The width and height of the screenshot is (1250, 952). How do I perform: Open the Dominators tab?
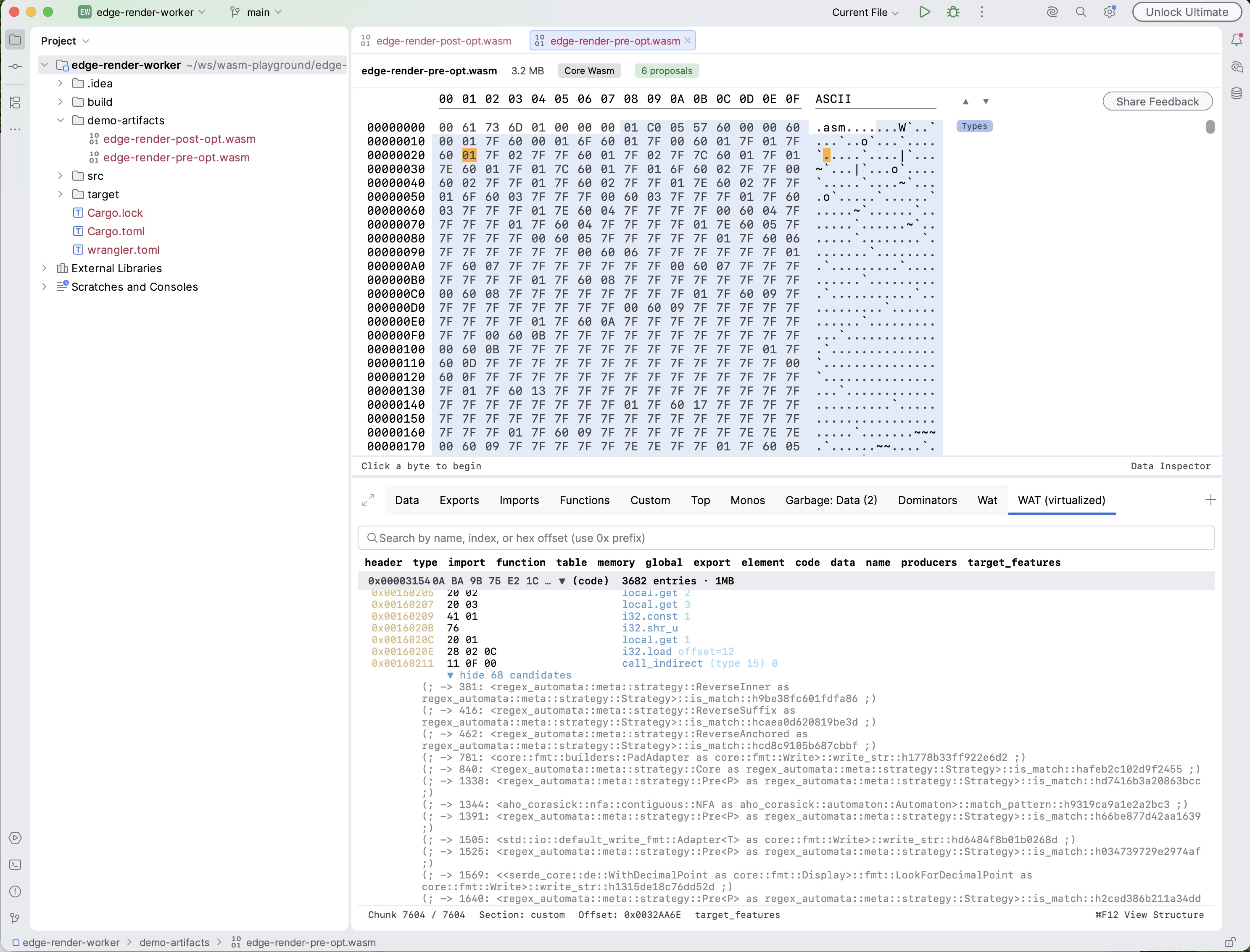pos(928,500)
